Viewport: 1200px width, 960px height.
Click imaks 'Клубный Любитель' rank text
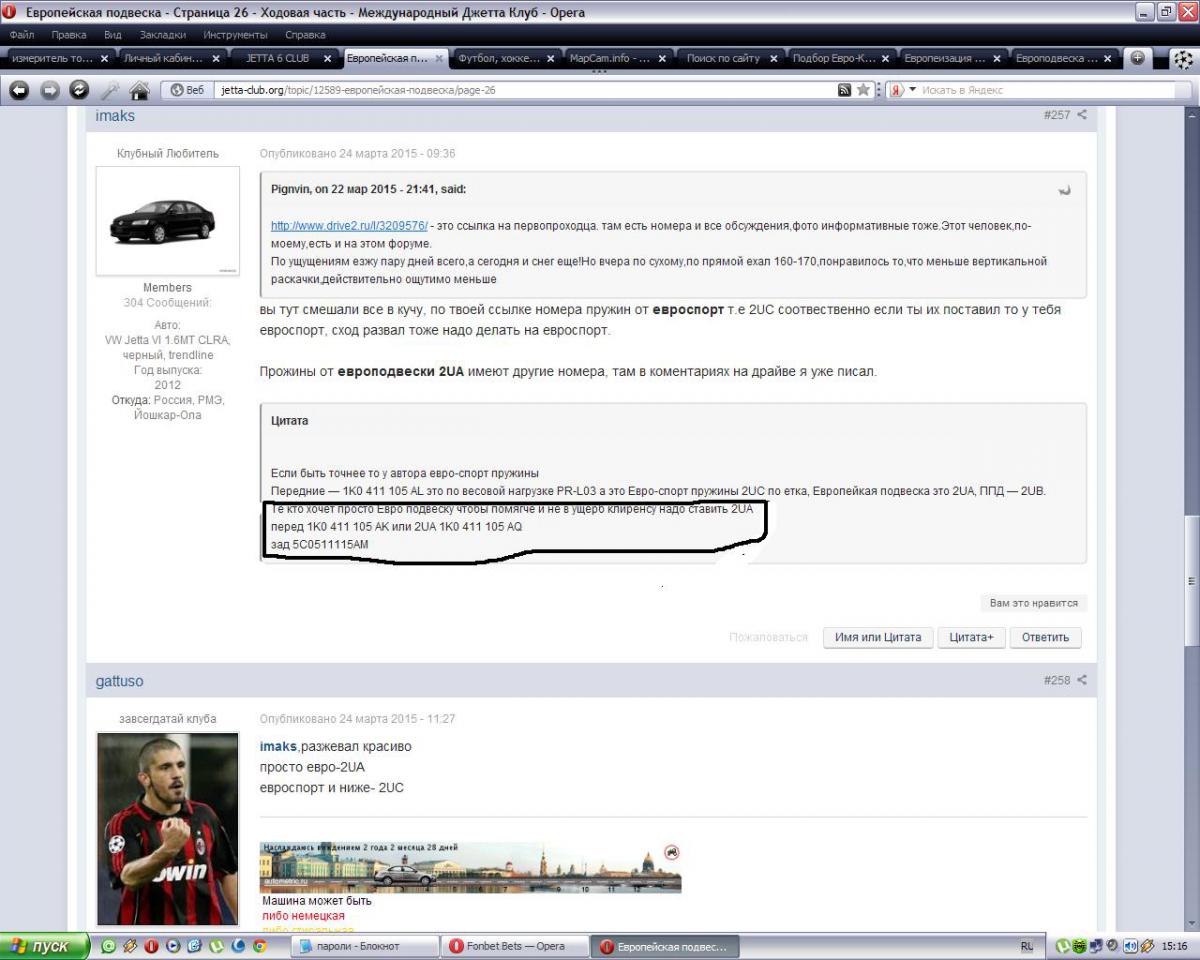click(167, 154)
